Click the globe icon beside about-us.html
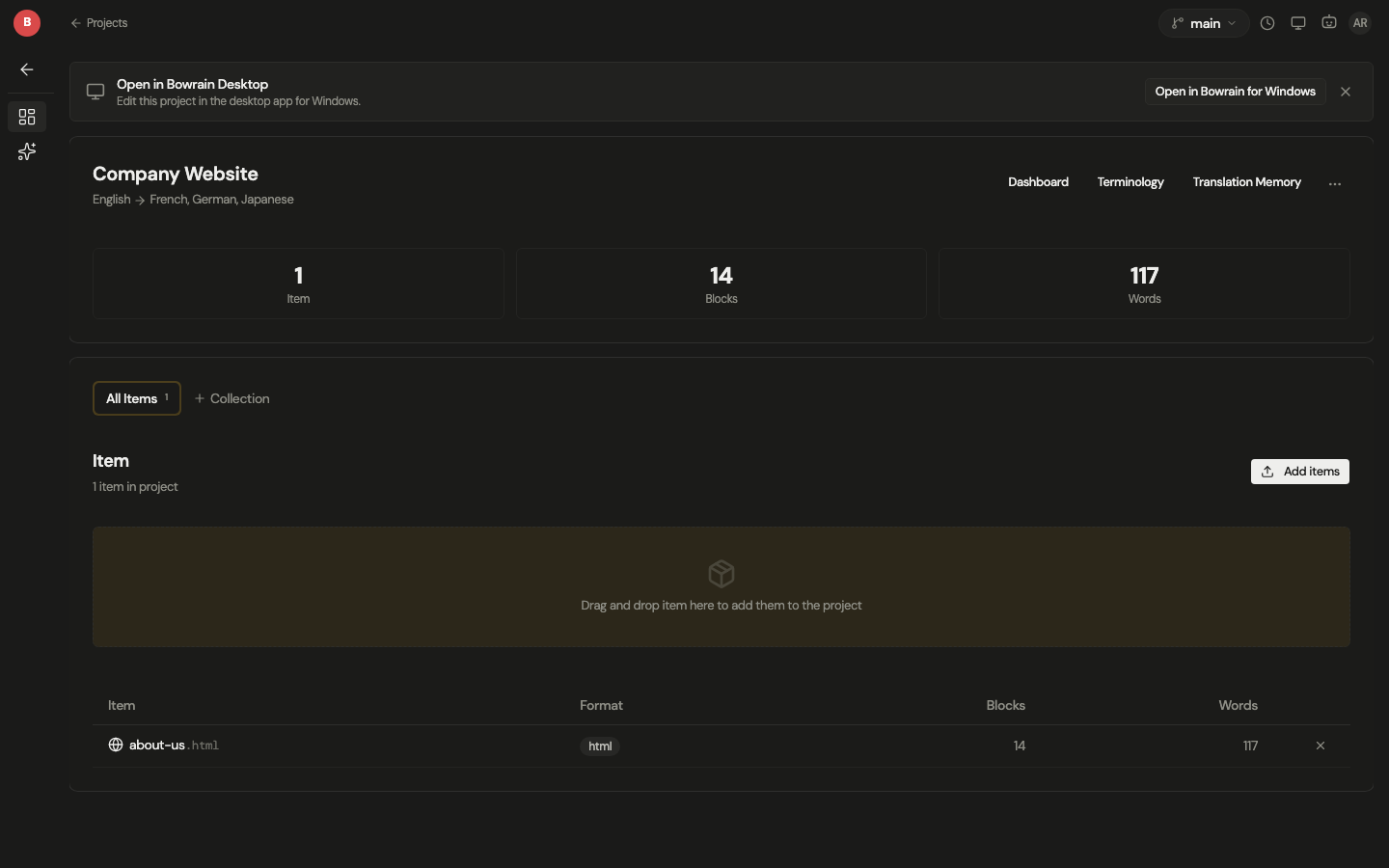 click(x=116, y=745)
